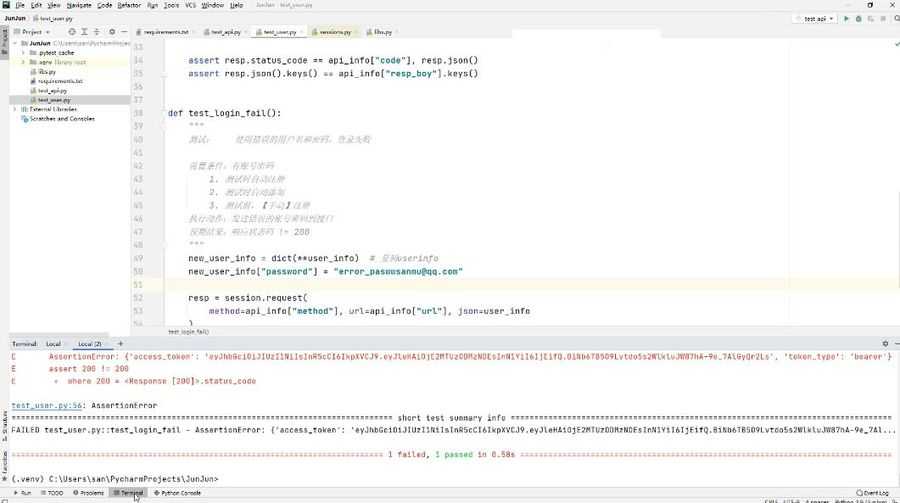Screen dimensions: 900x503
Task: Select the Local (2) terminal tab
Action: click(x=90, y=344)
